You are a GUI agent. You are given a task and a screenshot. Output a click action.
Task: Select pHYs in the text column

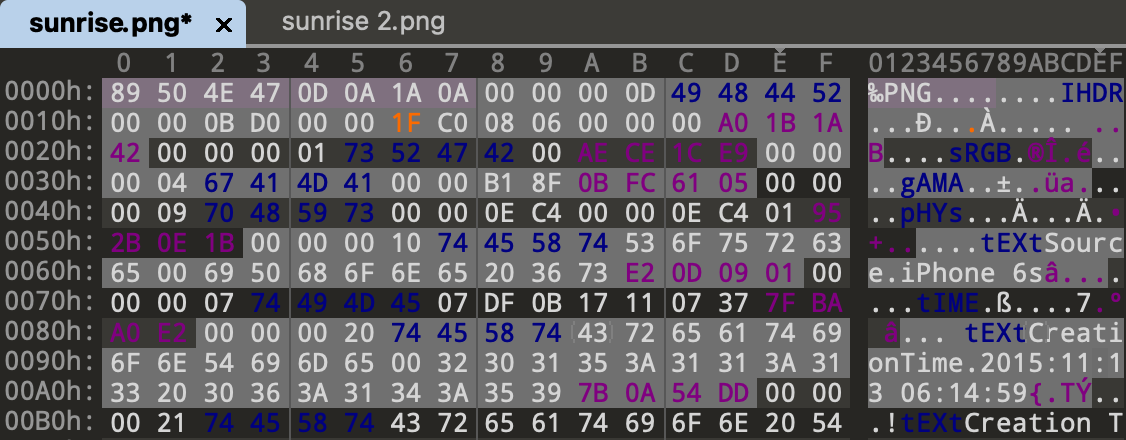(931, 214)
